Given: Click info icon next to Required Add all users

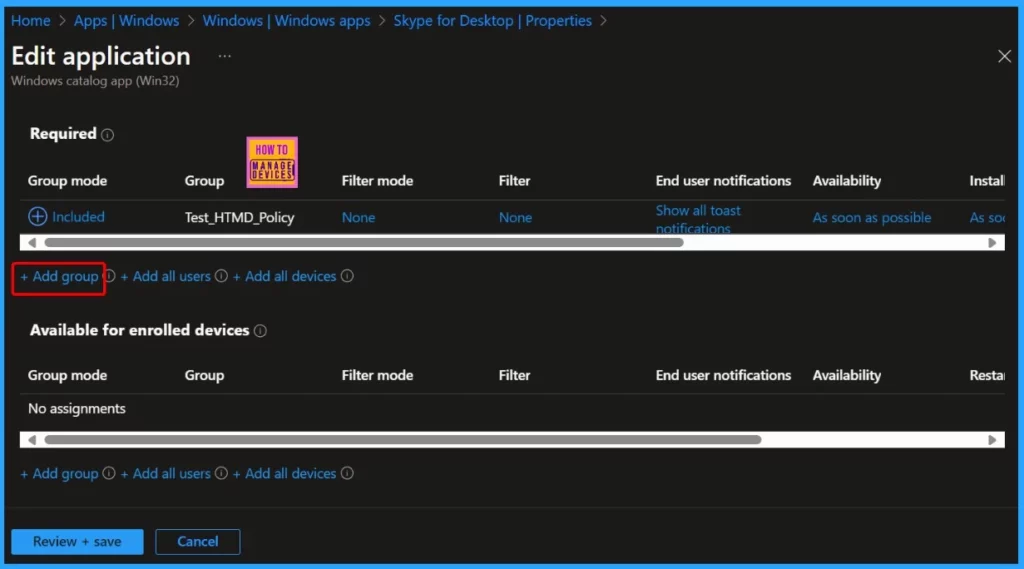Looking at the screenshot, I should point(221,276).
